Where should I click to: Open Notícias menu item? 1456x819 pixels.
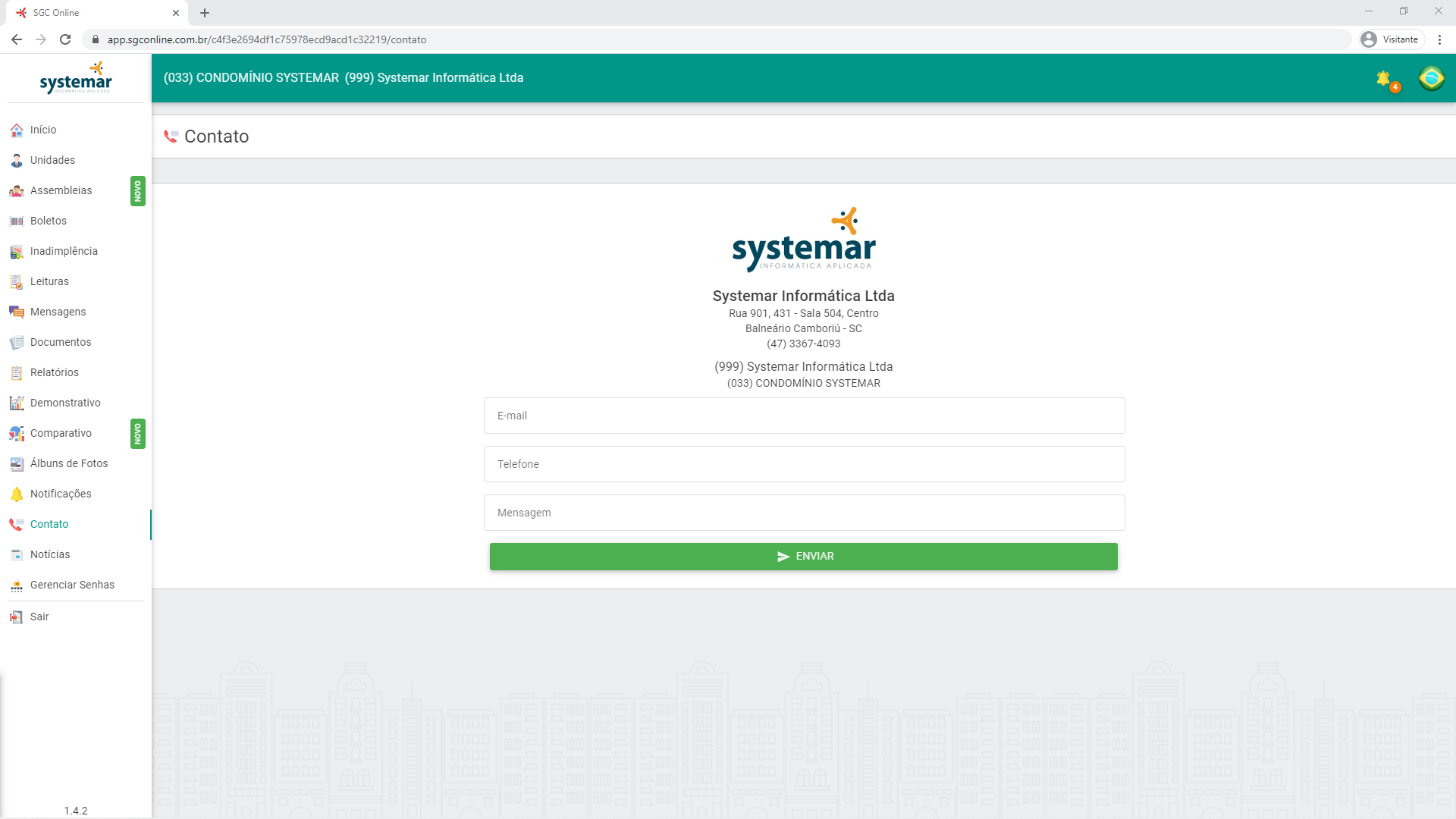click(50, 554)
